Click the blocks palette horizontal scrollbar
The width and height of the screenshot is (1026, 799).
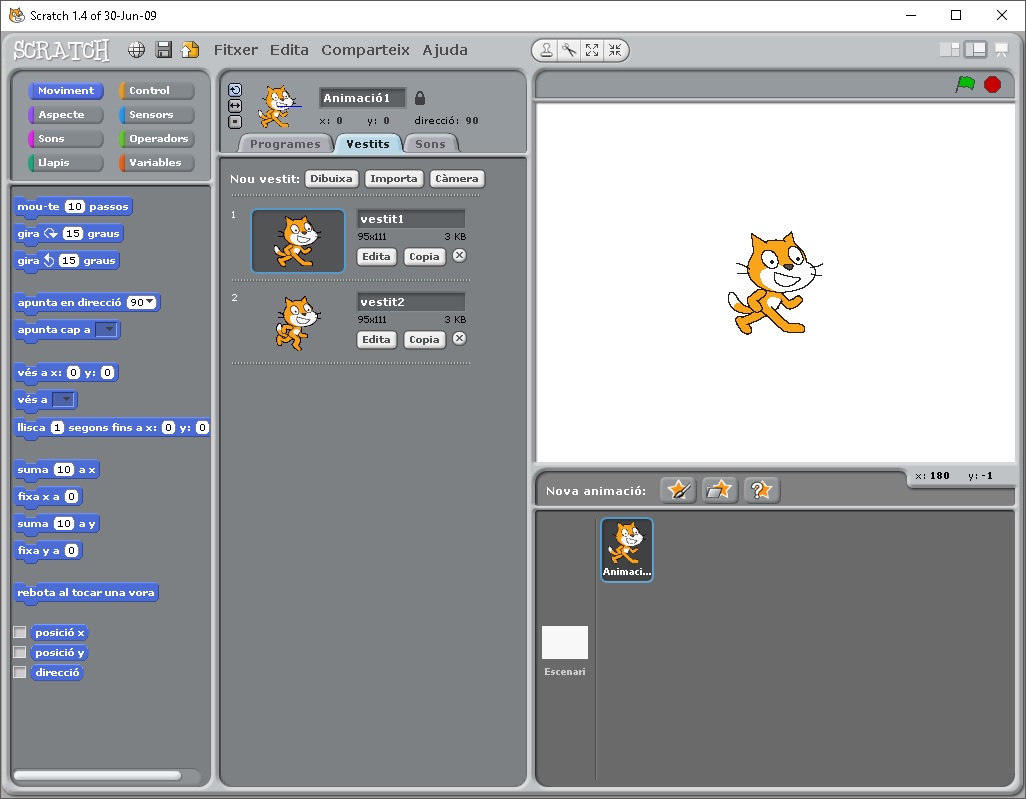(97, 775)
